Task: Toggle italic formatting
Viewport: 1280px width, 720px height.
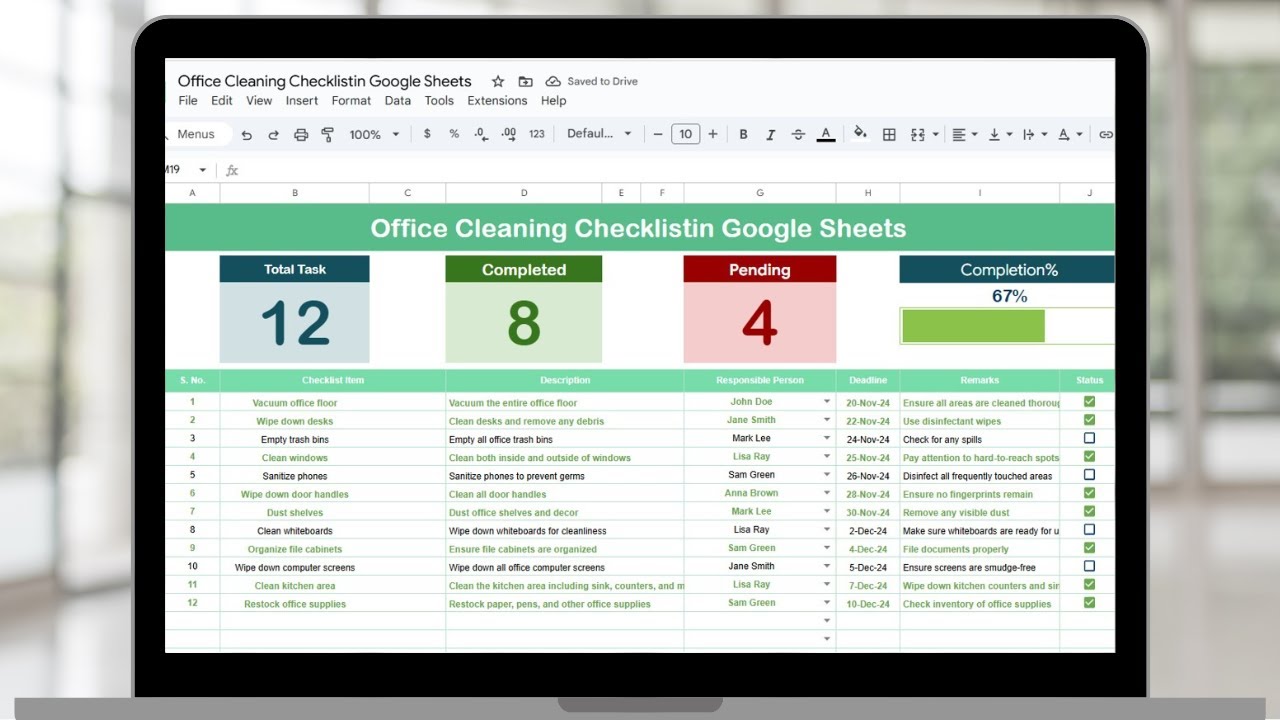Action: coord(770,134)
